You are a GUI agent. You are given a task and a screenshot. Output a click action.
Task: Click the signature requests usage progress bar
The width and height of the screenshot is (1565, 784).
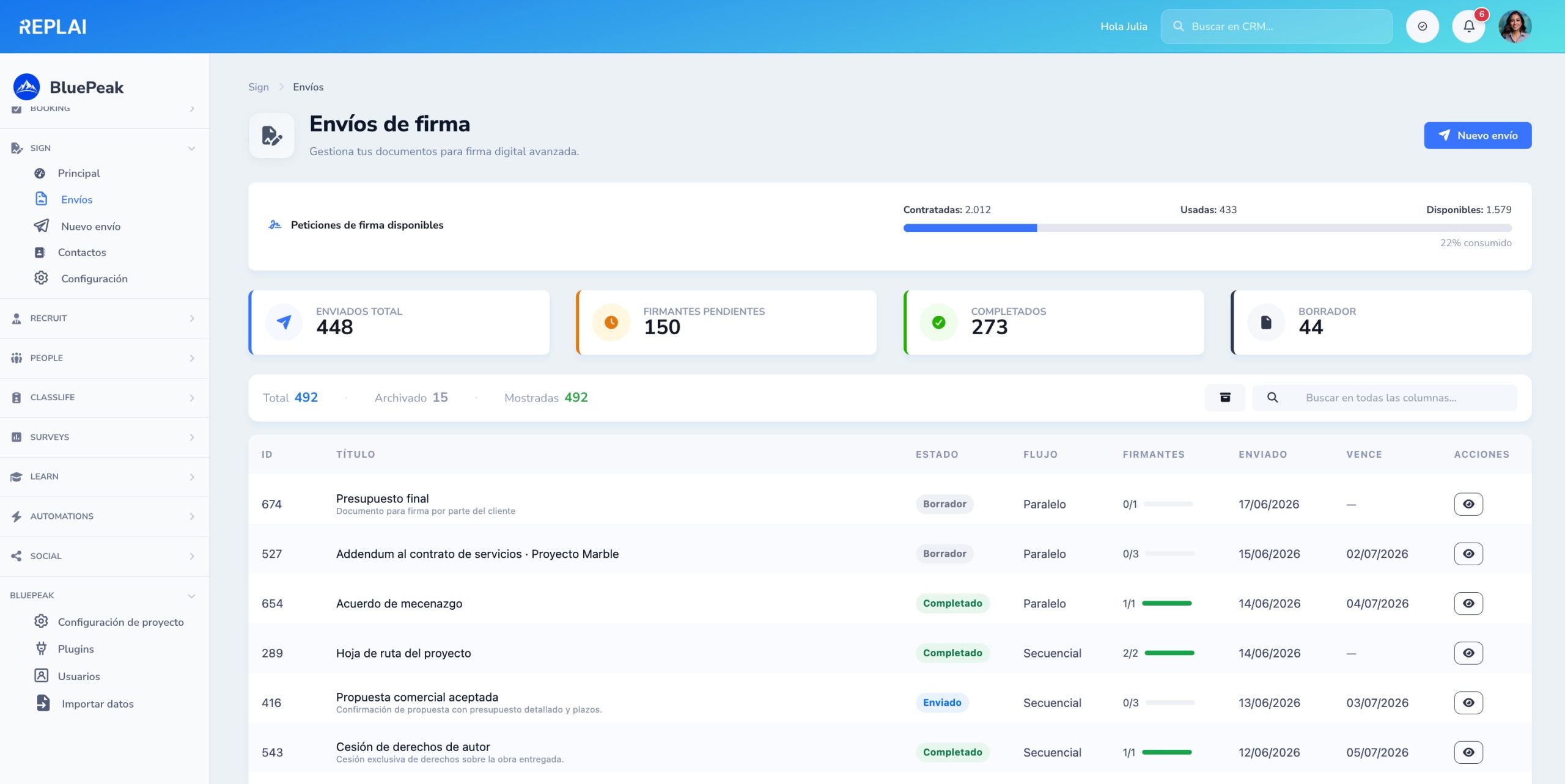[1207, 228]
